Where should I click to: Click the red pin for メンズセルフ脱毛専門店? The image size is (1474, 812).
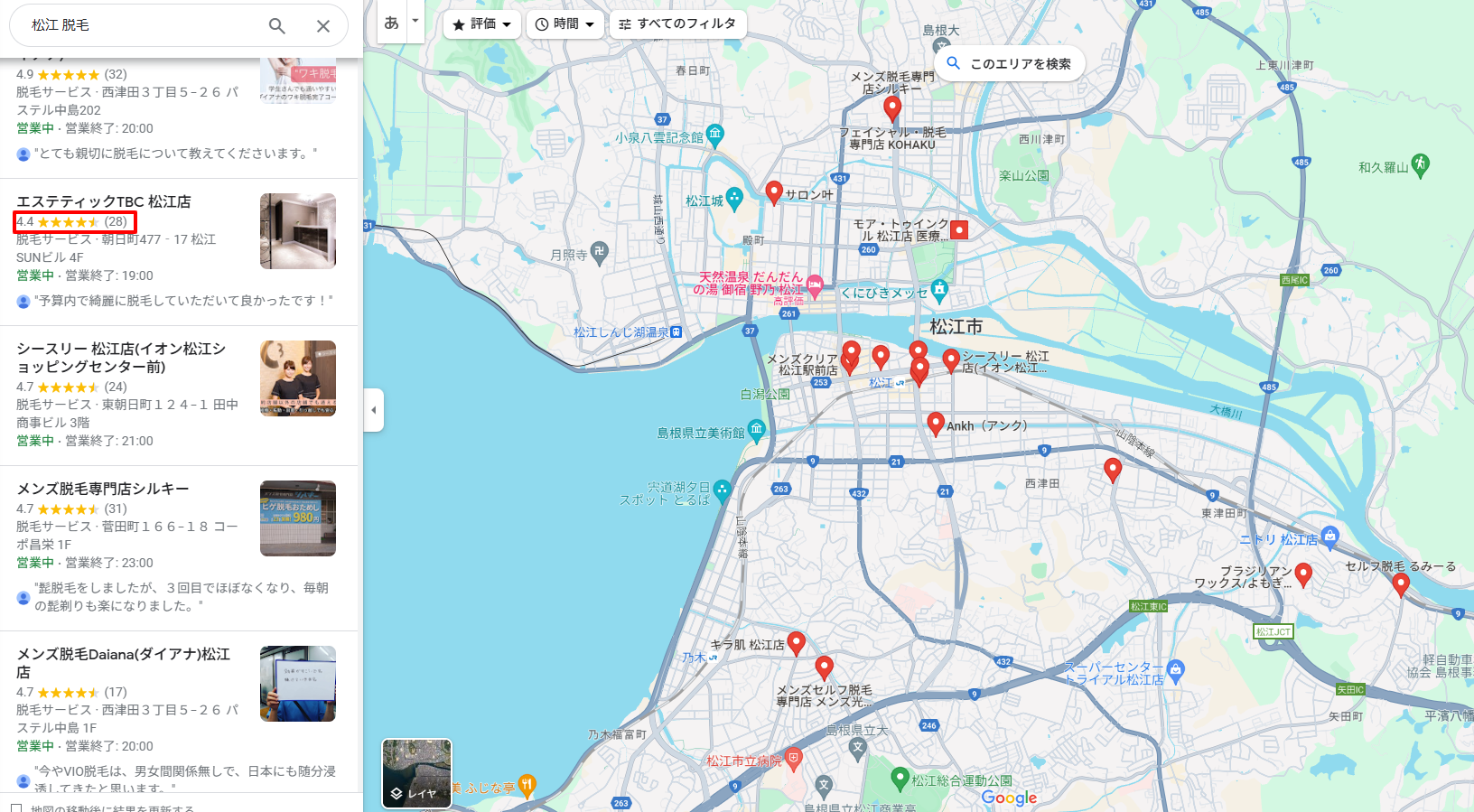click(824, 667)
